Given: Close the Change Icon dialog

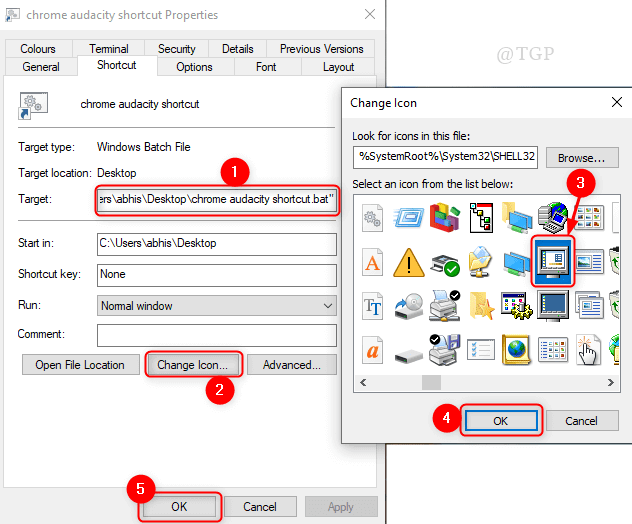Looking at the screenshot, I should pos(617,102).
